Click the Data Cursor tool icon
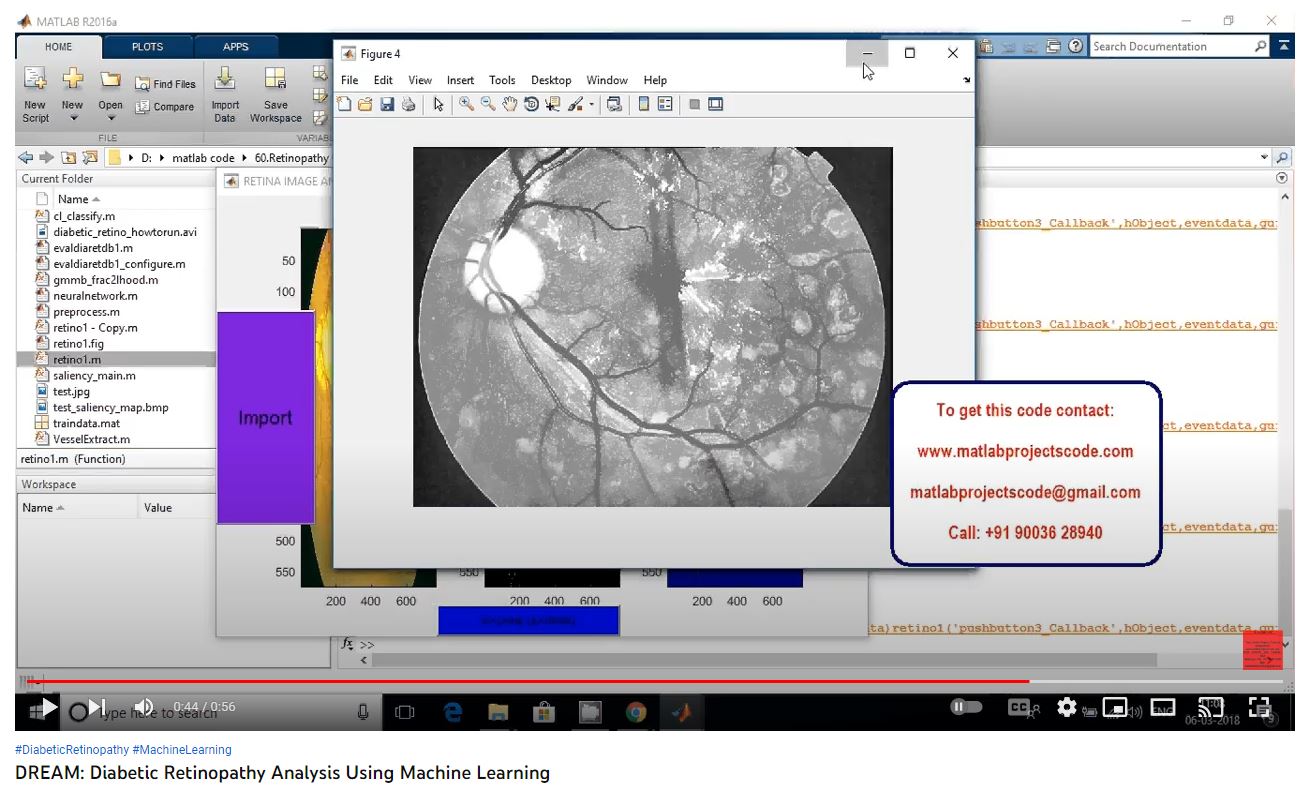This screenshot has width=1308, height=791. click(x=552, y=104)
